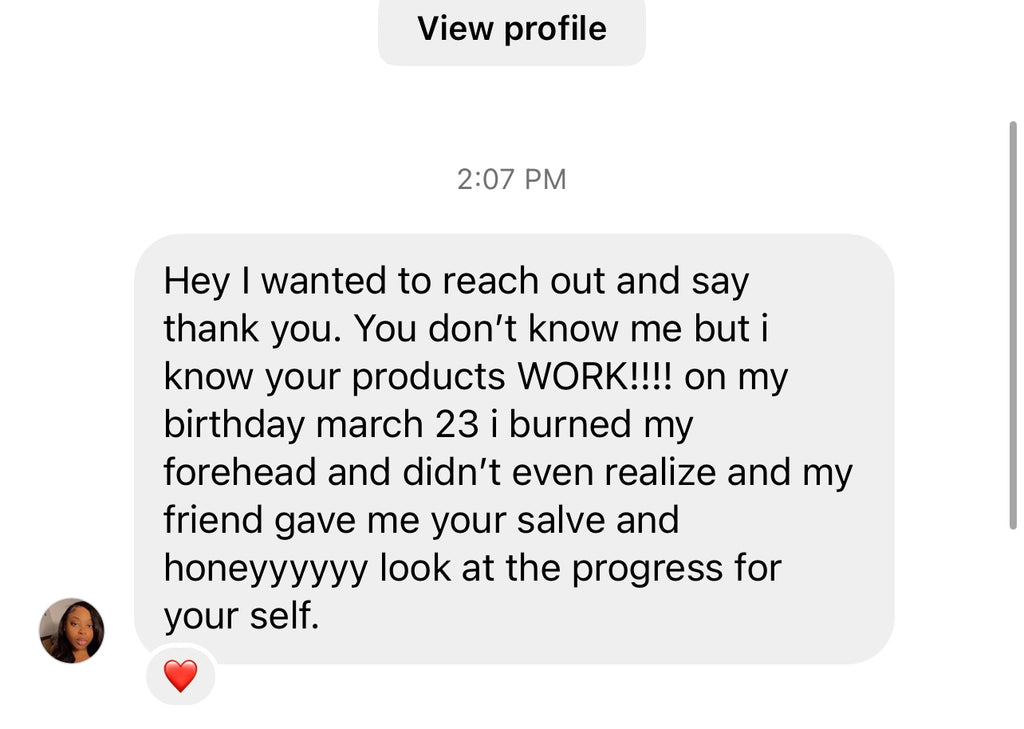Open the sender's profile picture avatar
The height and width of the screenshot is (729, 1024).
point(72,631)
